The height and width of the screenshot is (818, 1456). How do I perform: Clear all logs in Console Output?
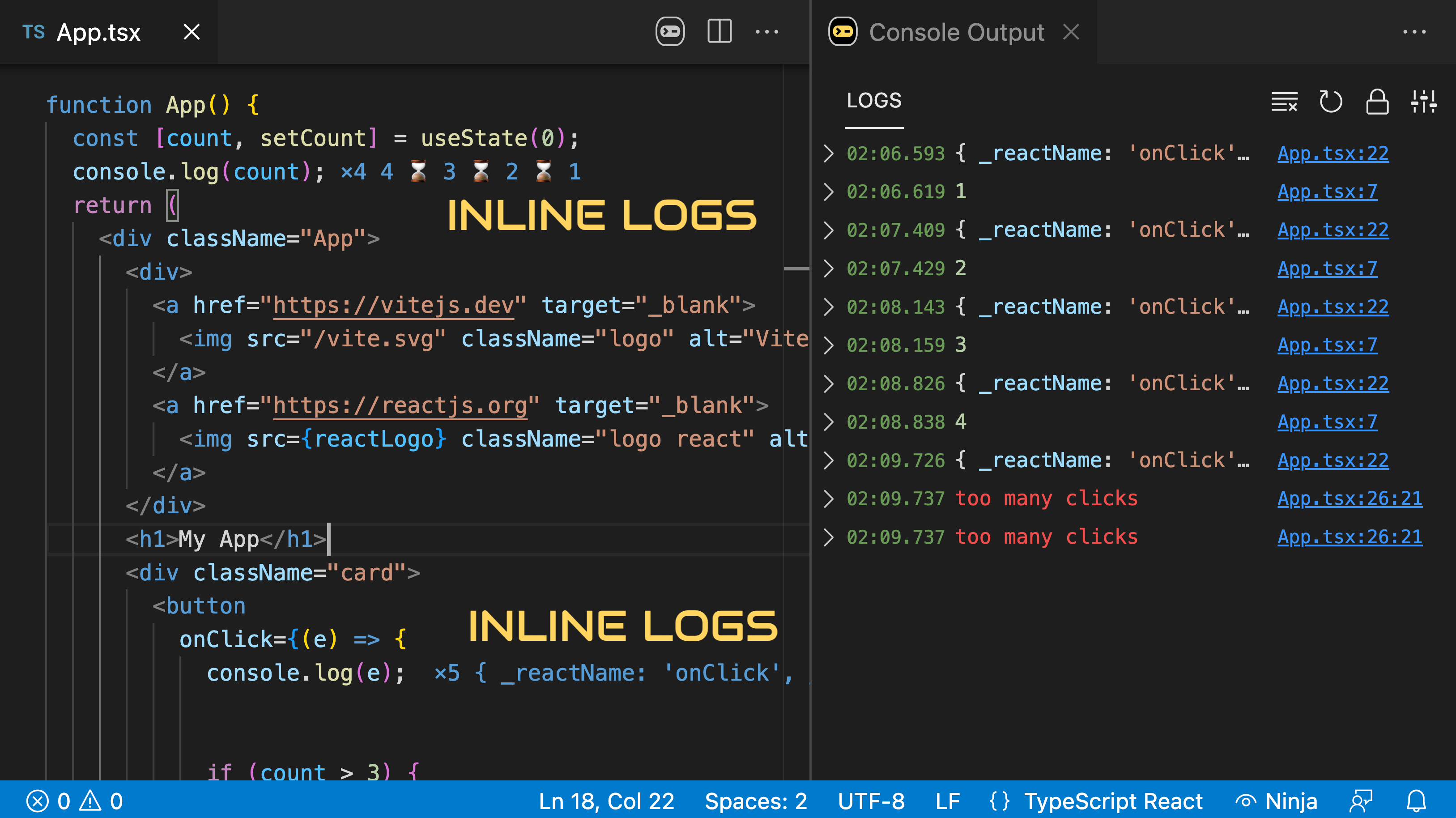(1284, 102)
